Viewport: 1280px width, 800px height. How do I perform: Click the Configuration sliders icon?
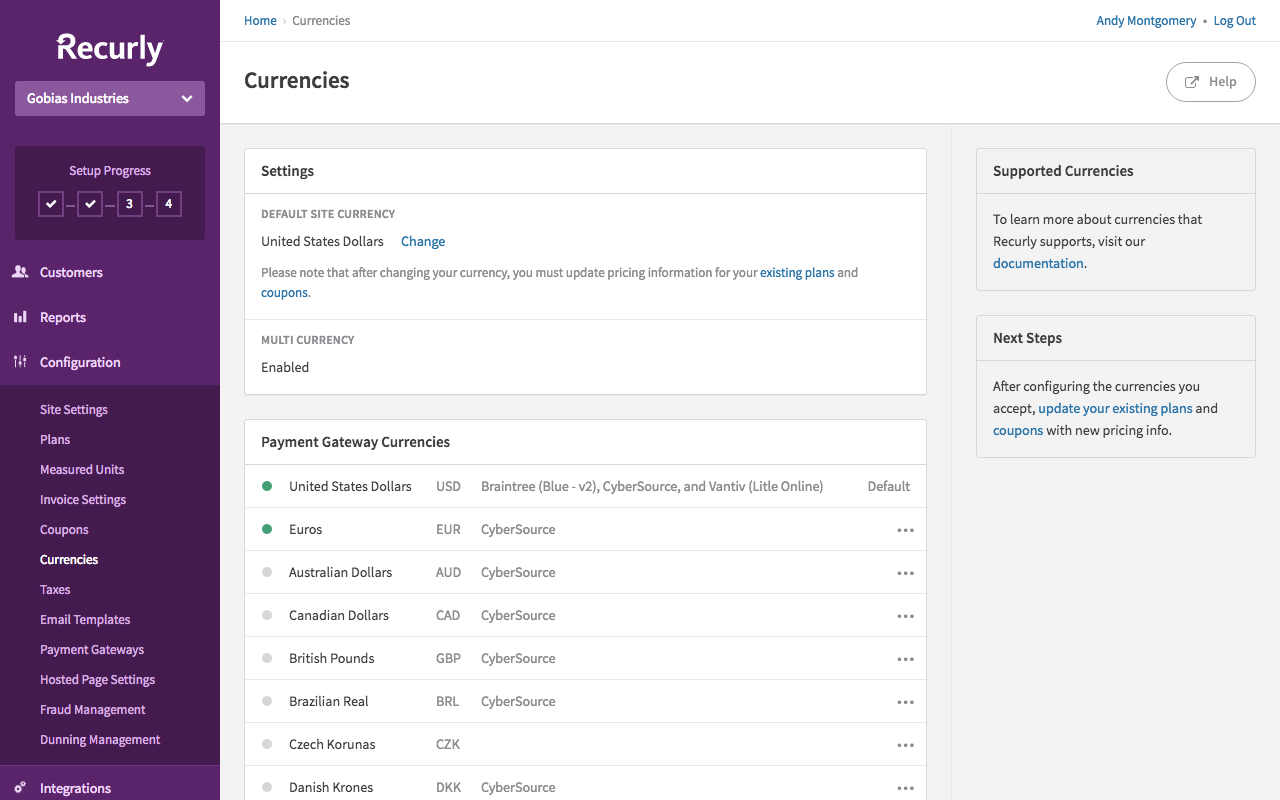click(21, 361)
